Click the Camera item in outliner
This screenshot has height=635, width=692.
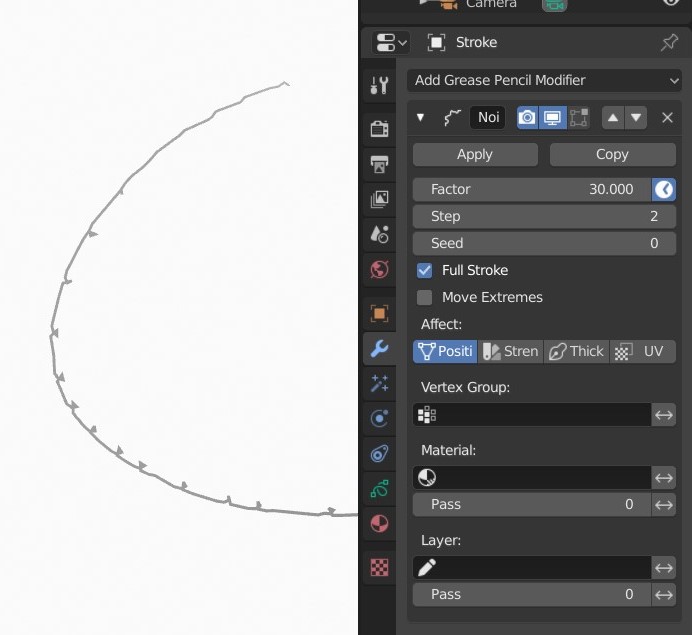click(x=491, y=4)
